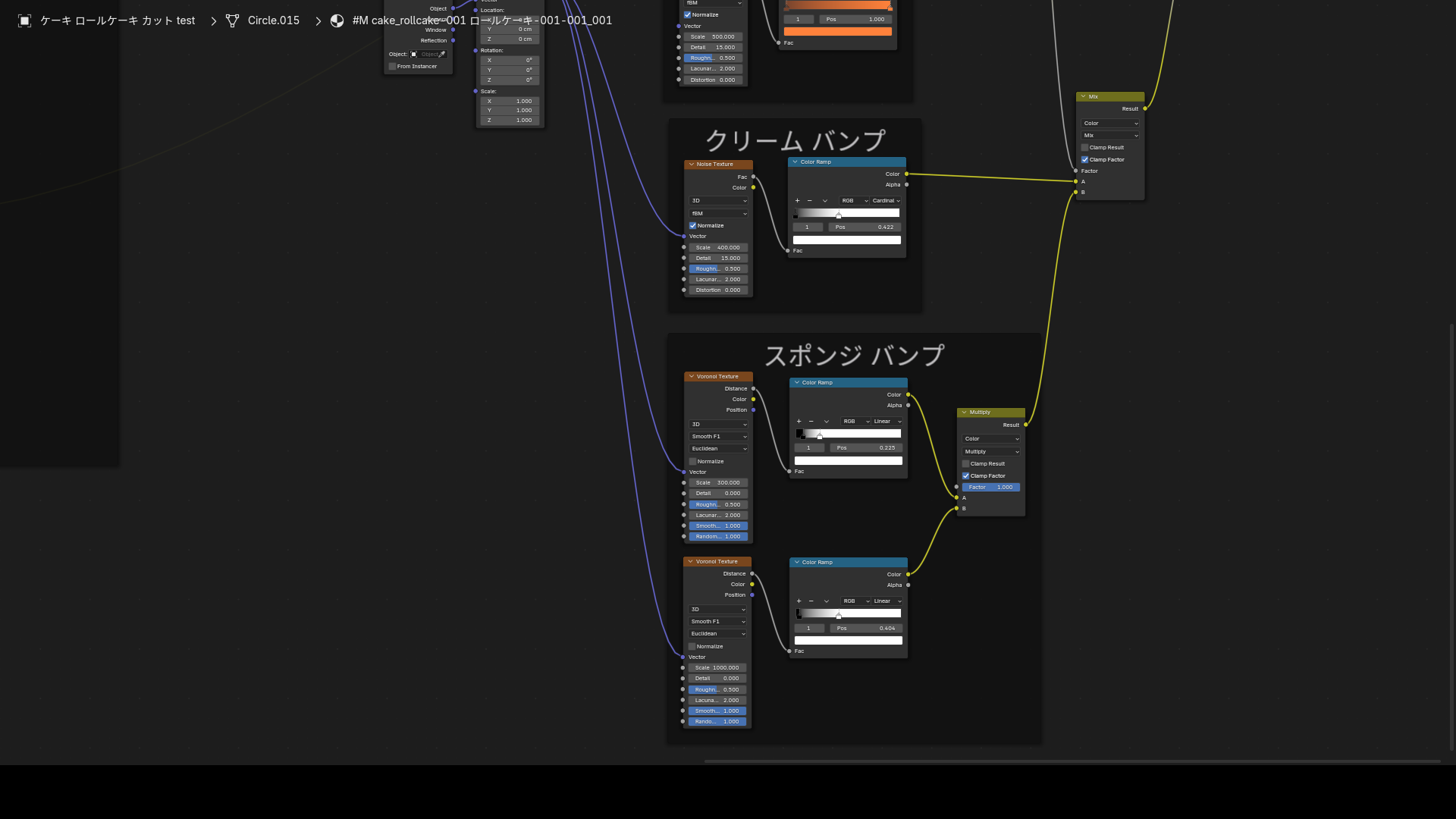
Task: Click the Circle.015 mesh object icon
Action: 233,20
